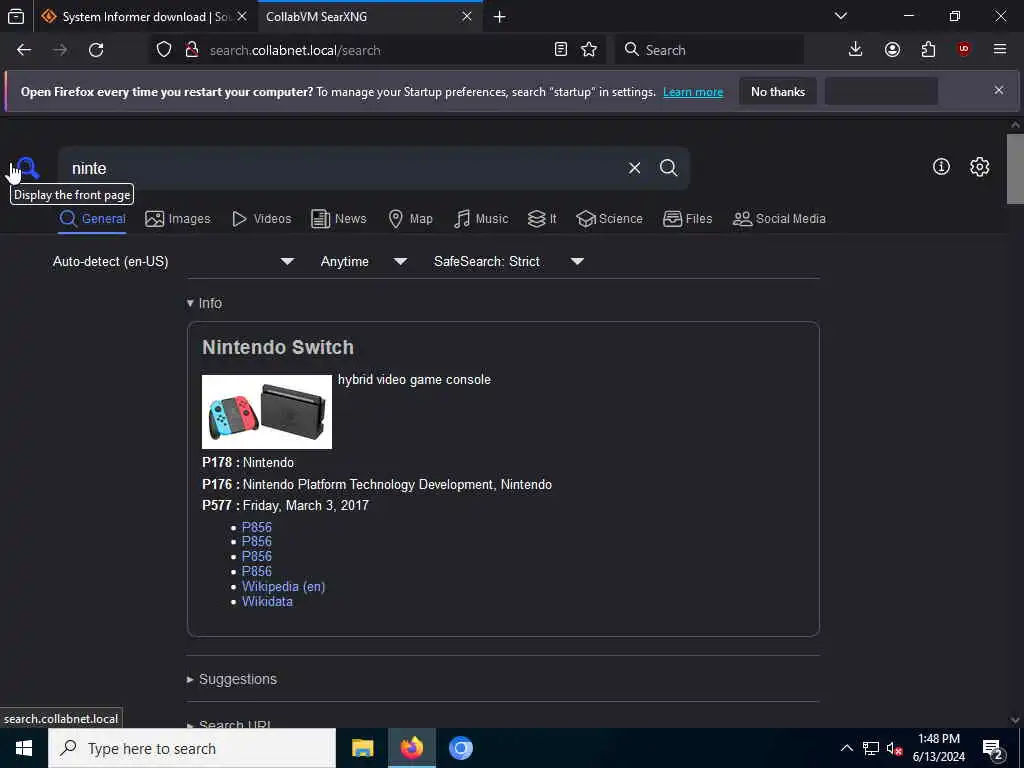Clear the search query with the X icon
1024x768 pixels.
click(634, 168)
